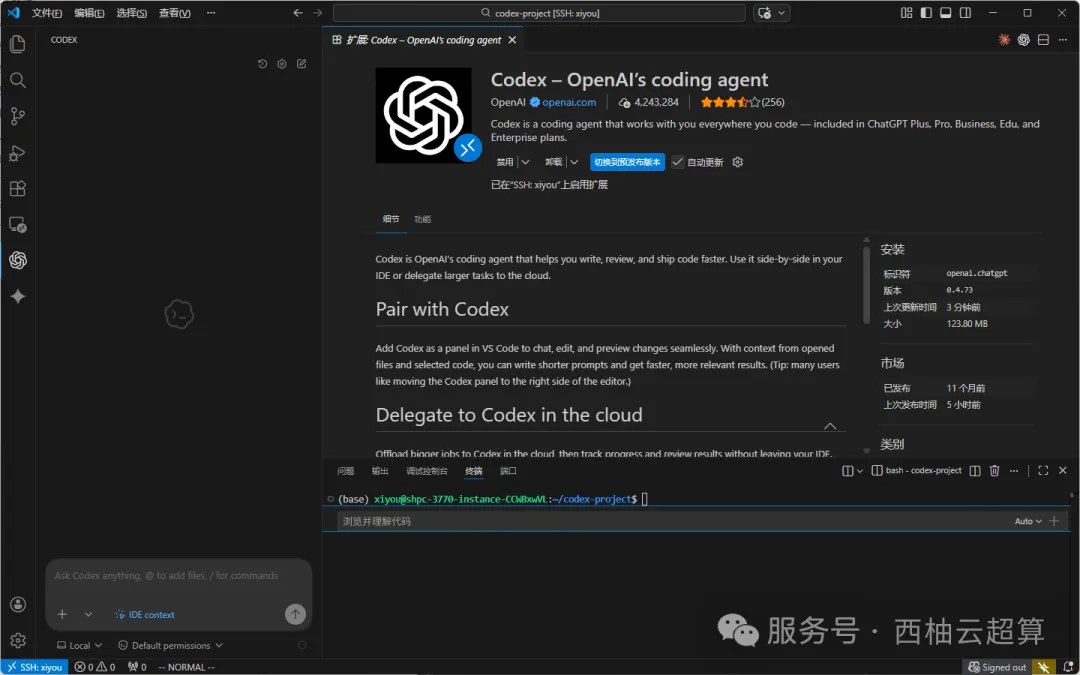The height and width of the screenshot is (675, 1080).
Task: Add attachment with plus icon in Codex input
Action: [x=62, y=614]
